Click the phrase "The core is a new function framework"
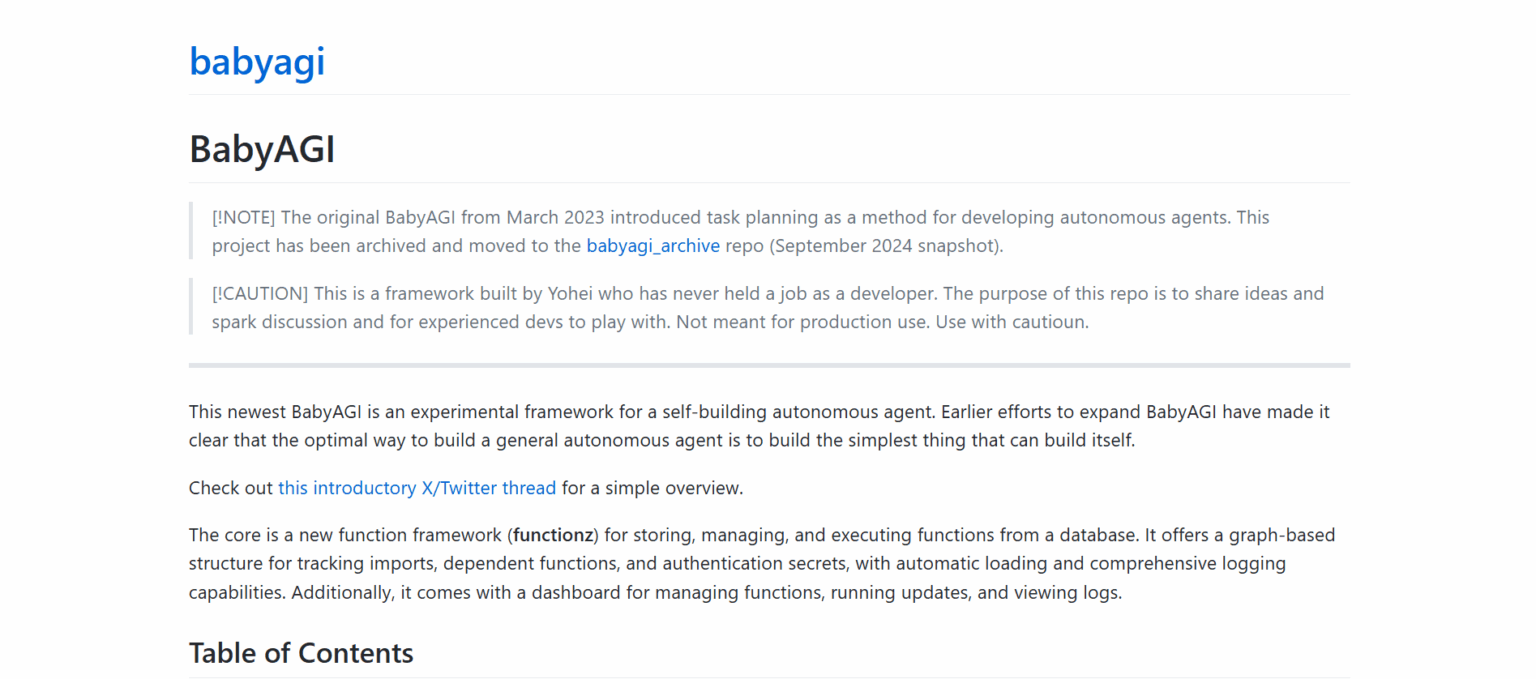This screenshot has width=1536, height=679. [x=346, y=535]
